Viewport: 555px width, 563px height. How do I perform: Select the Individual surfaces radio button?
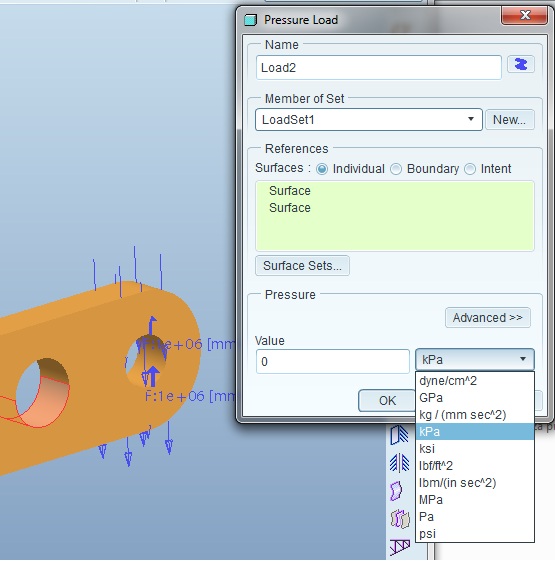[322, 169]
